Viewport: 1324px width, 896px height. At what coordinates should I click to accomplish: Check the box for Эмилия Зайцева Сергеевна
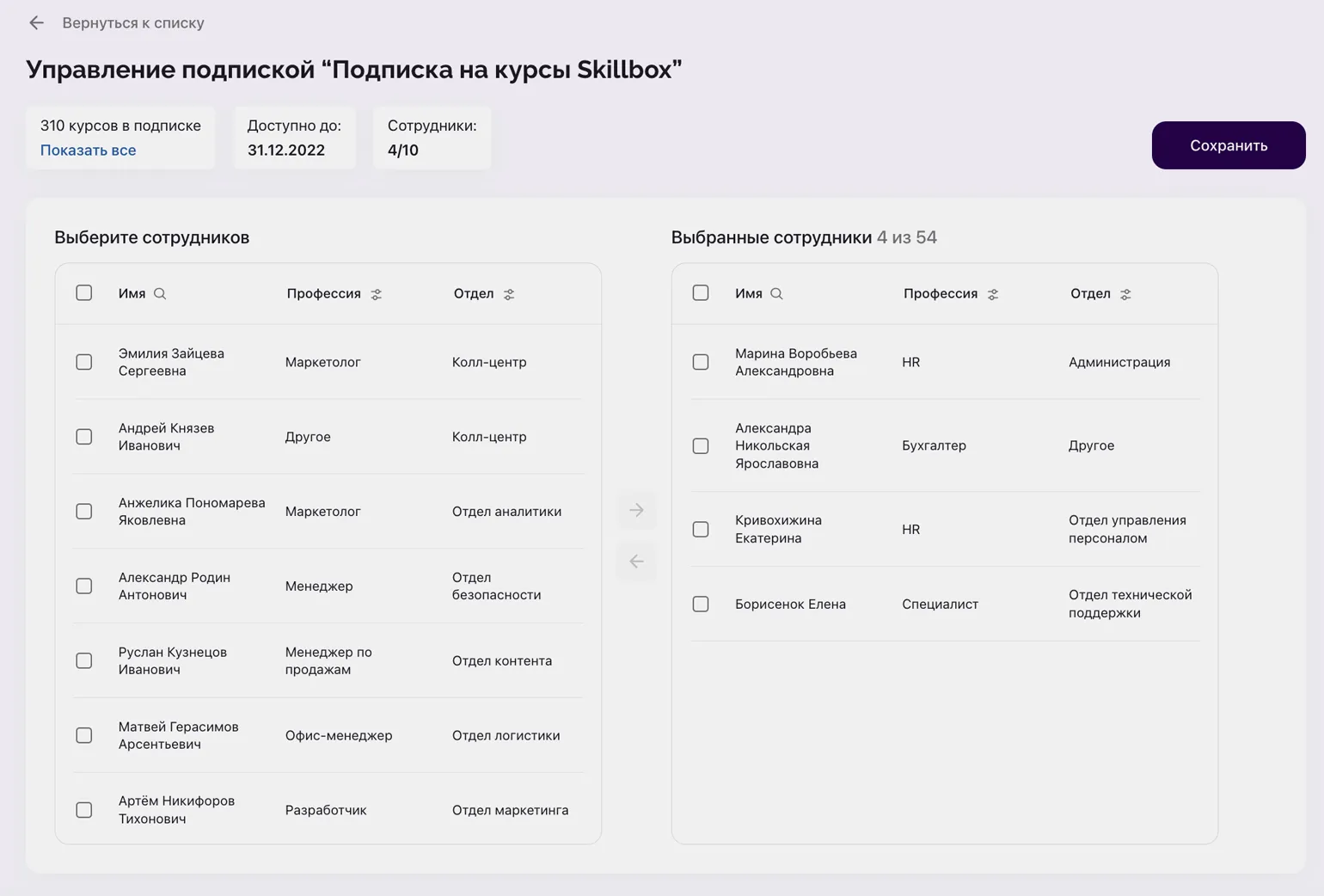point(84,362)
